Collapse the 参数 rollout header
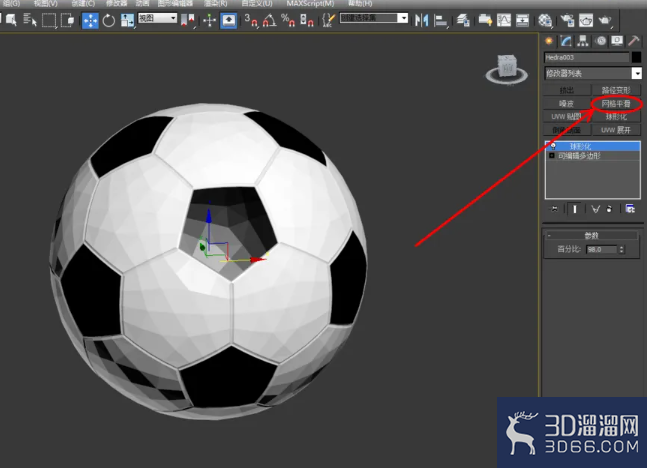This screenshot has height=468, width=647. (x=592, y=235)
